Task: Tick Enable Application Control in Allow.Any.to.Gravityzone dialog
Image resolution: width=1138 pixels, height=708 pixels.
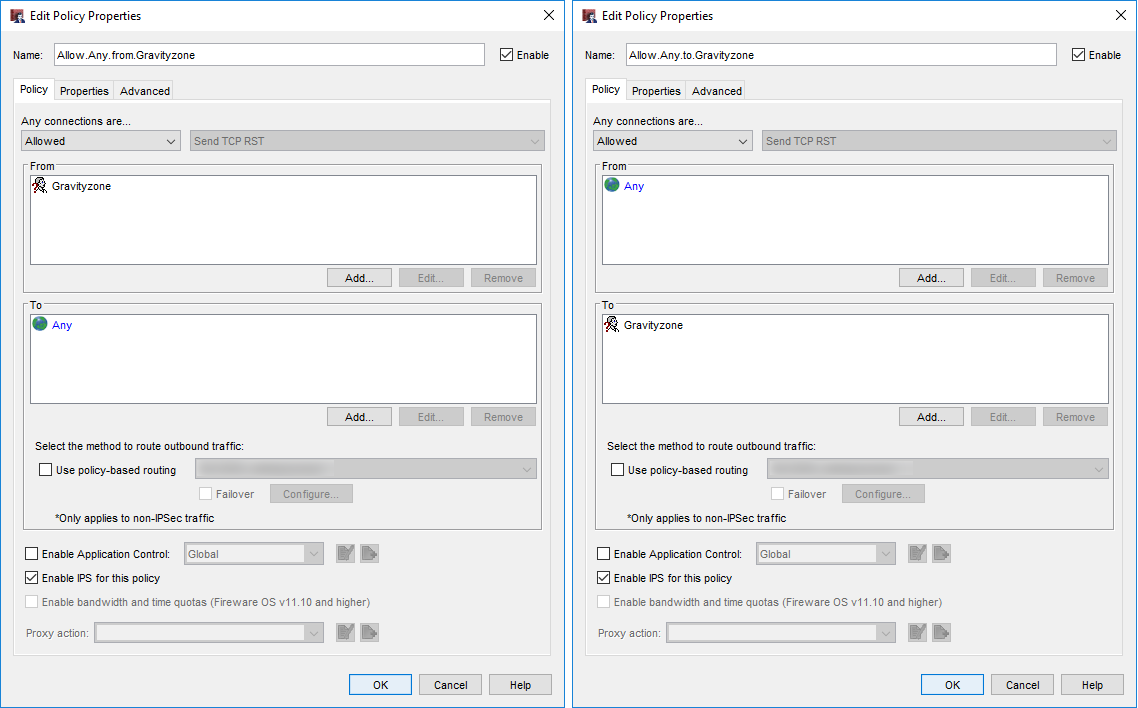Action: point(603,554)
